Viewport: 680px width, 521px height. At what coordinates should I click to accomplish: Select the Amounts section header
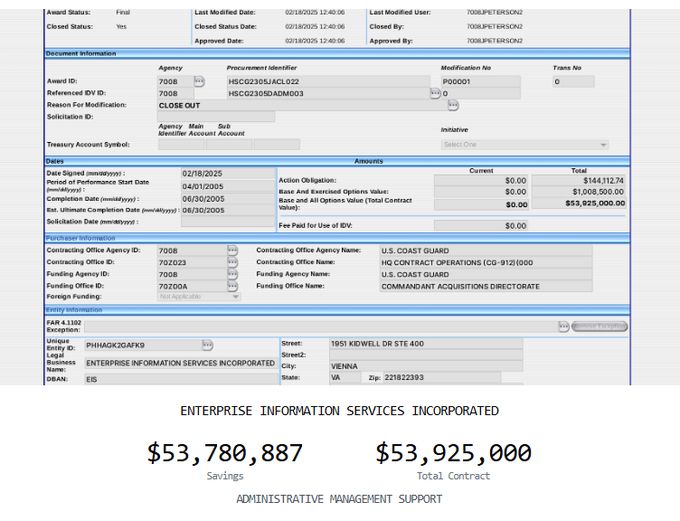click(x=369, y=161)
